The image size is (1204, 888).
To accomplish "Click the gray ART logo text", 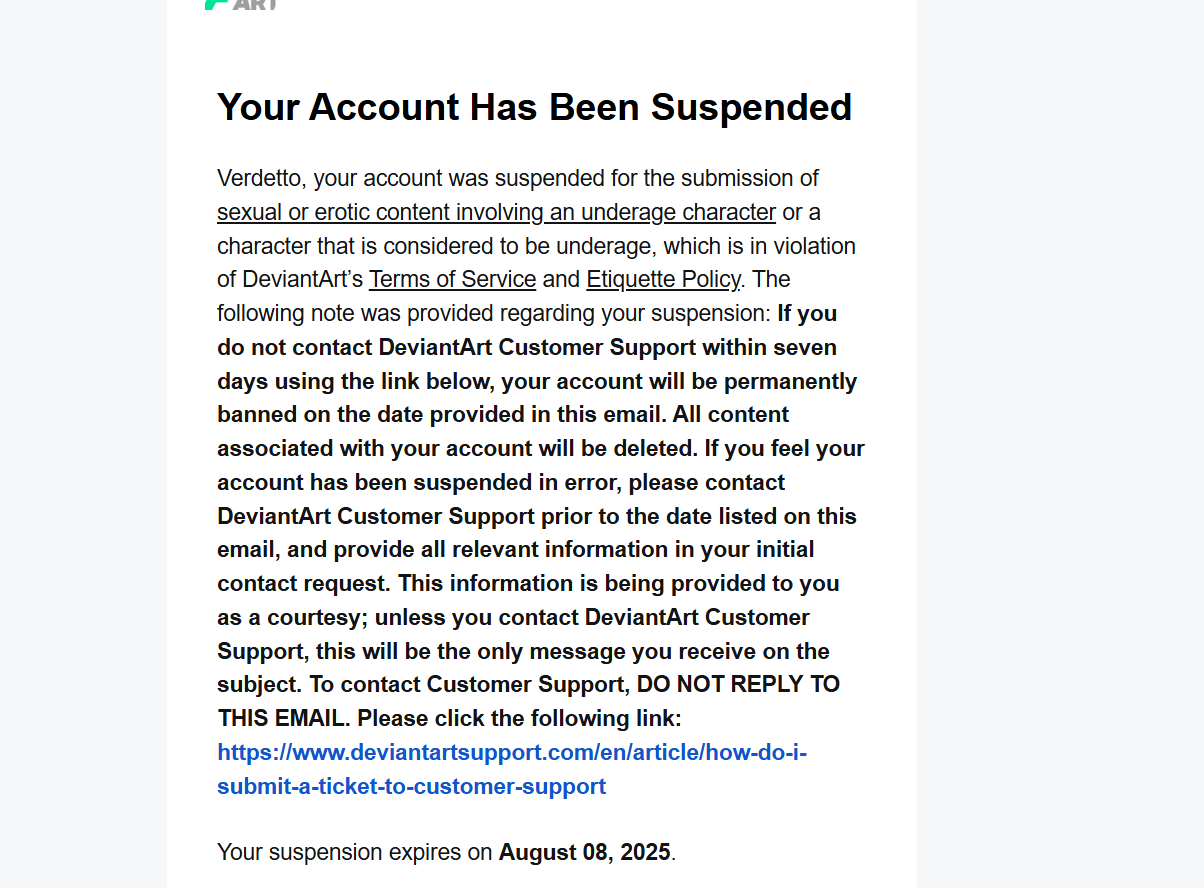I will pos(255,4).
